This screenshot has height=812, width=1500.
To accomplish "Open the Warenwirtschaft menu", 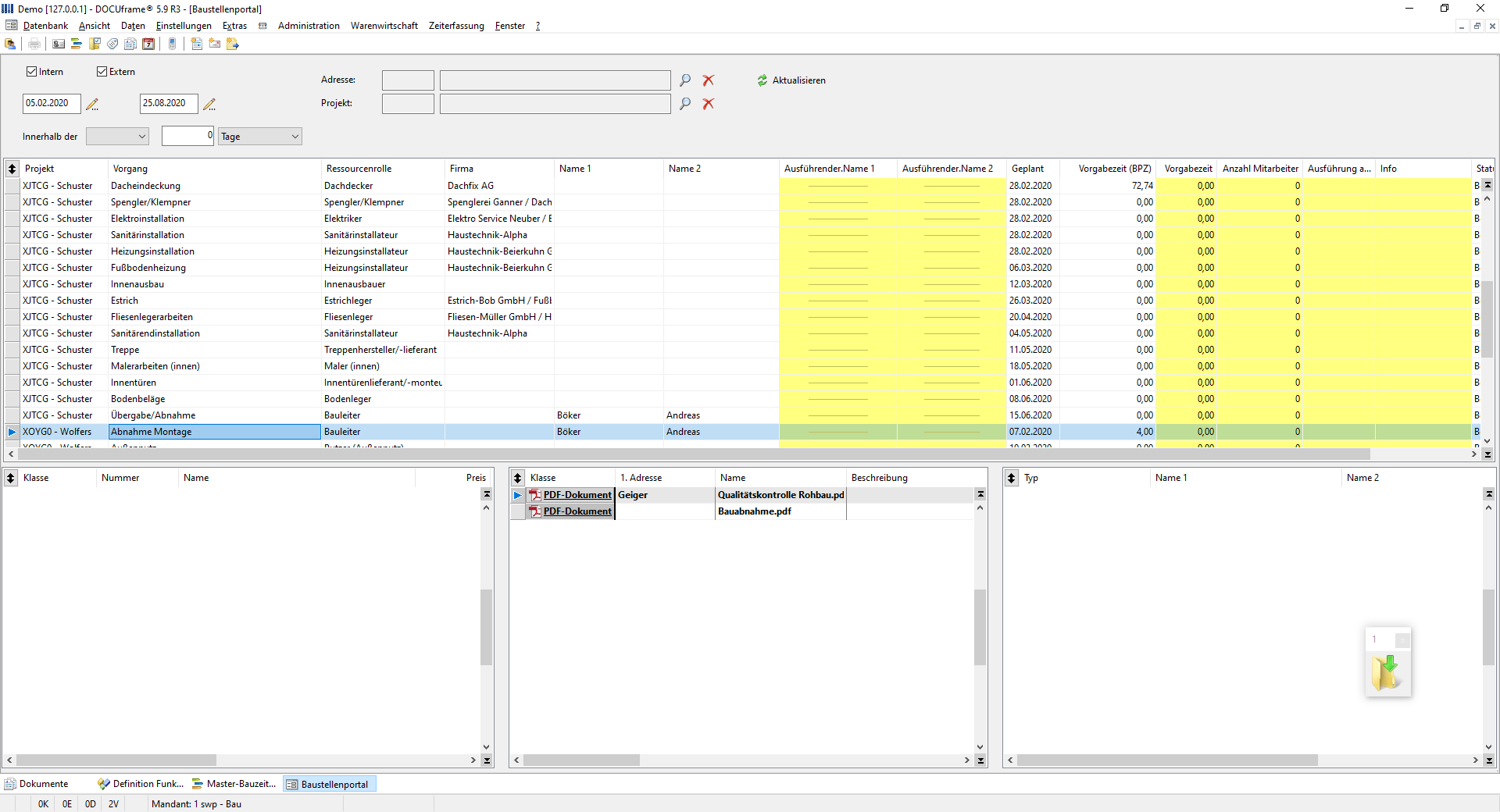I will [384, 26].
